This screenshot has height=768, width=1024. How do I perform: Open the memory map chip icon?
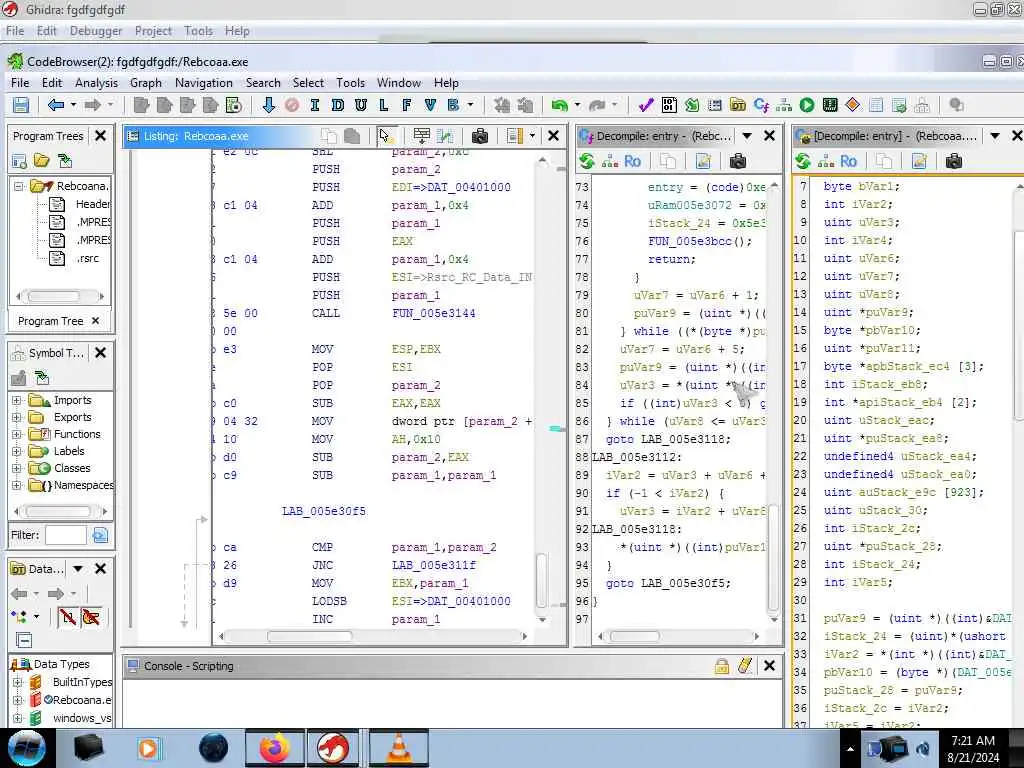[x=830, y=104]
